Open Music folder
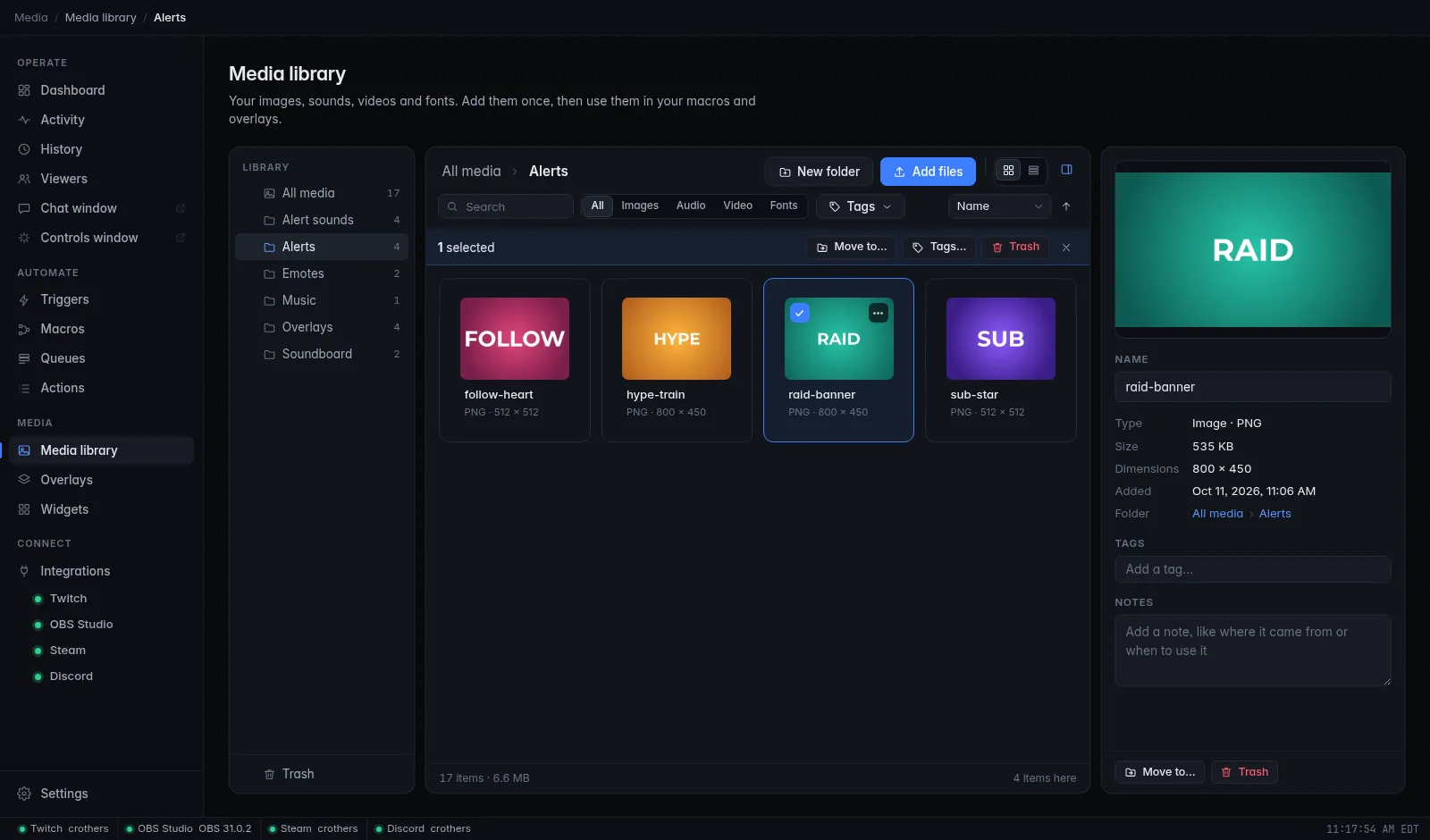 pos(322,300)
